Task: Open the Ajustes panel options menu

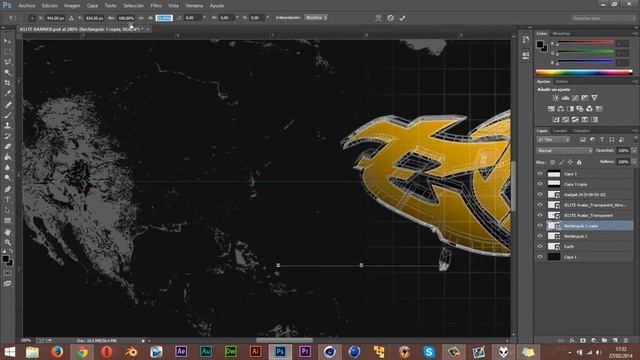Action: pos(635,82)
